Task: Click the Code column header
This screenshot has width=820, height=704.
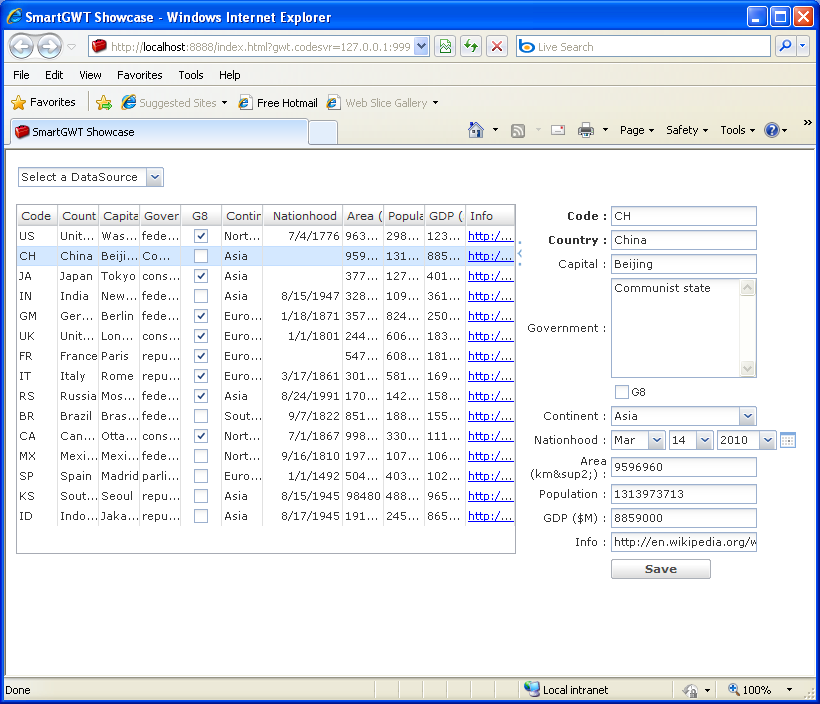Action: click(x=37, y=216)
